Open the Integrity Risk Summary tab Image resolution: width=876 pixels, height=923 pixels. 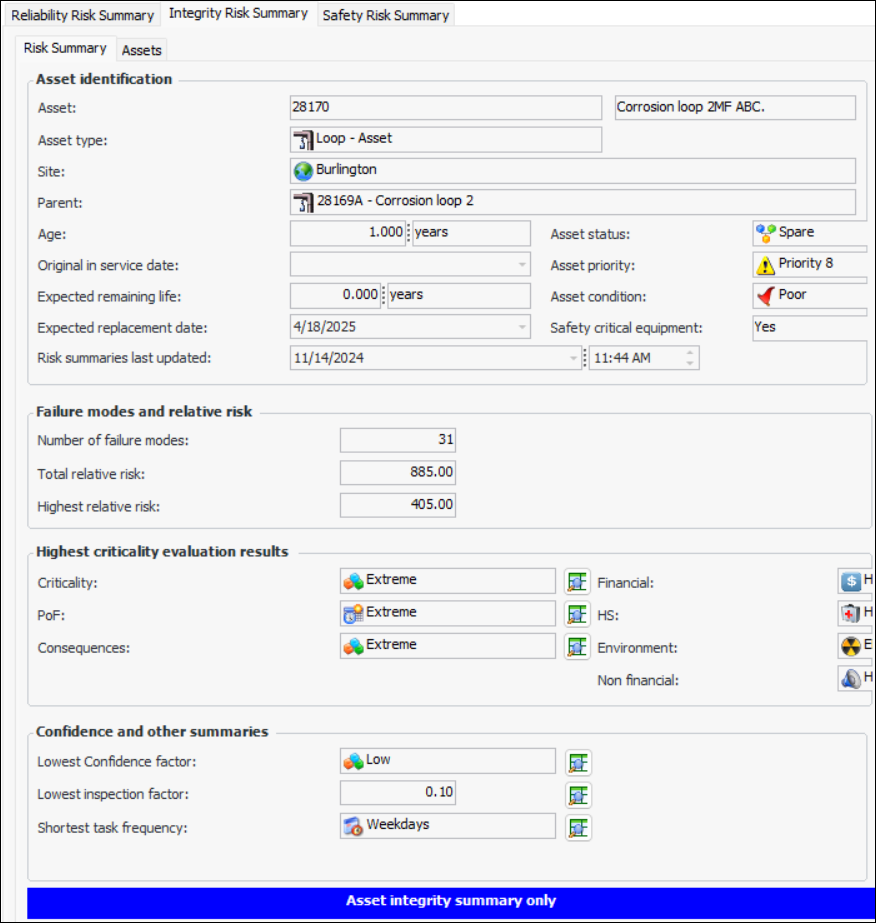(238, 14)
